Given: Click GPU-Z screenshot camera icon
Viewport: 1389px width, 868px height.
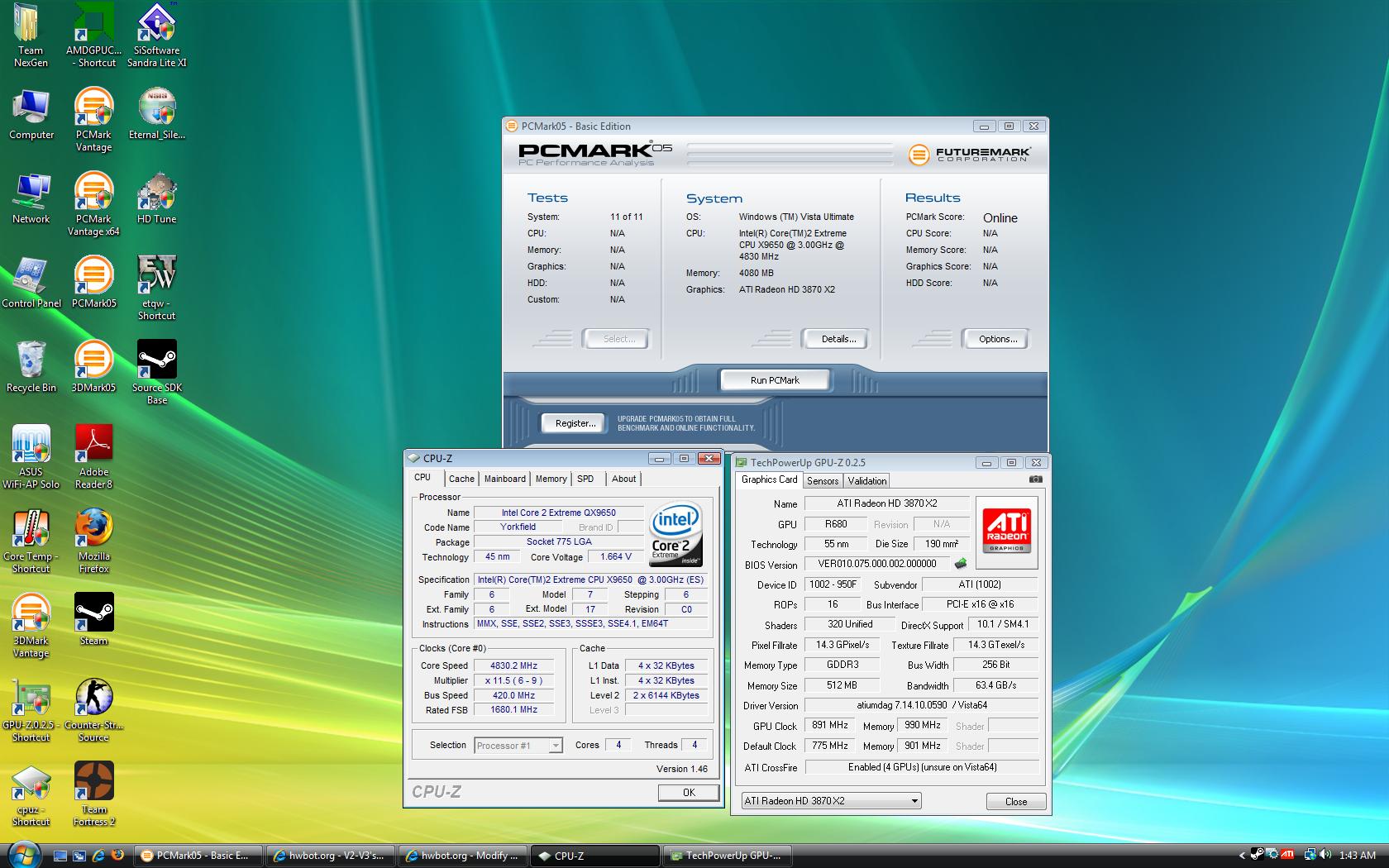Looking at the screenshot, I should point(1035,479).
